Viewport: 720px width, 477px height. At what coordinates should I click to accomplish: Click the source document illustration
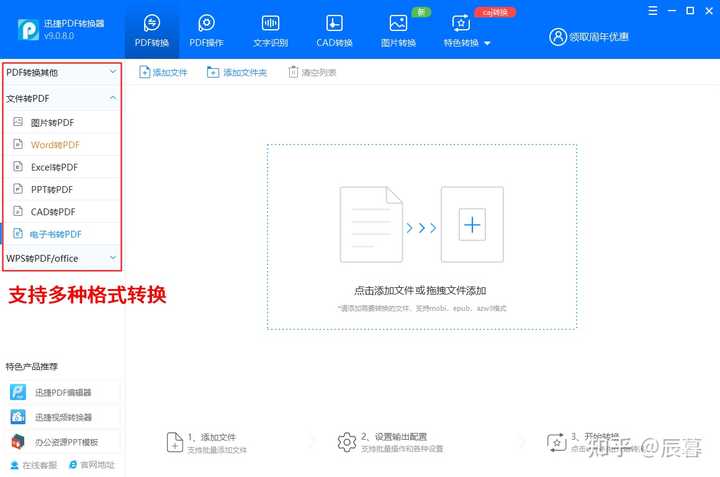pyautogui.click(x=371, y=224)
